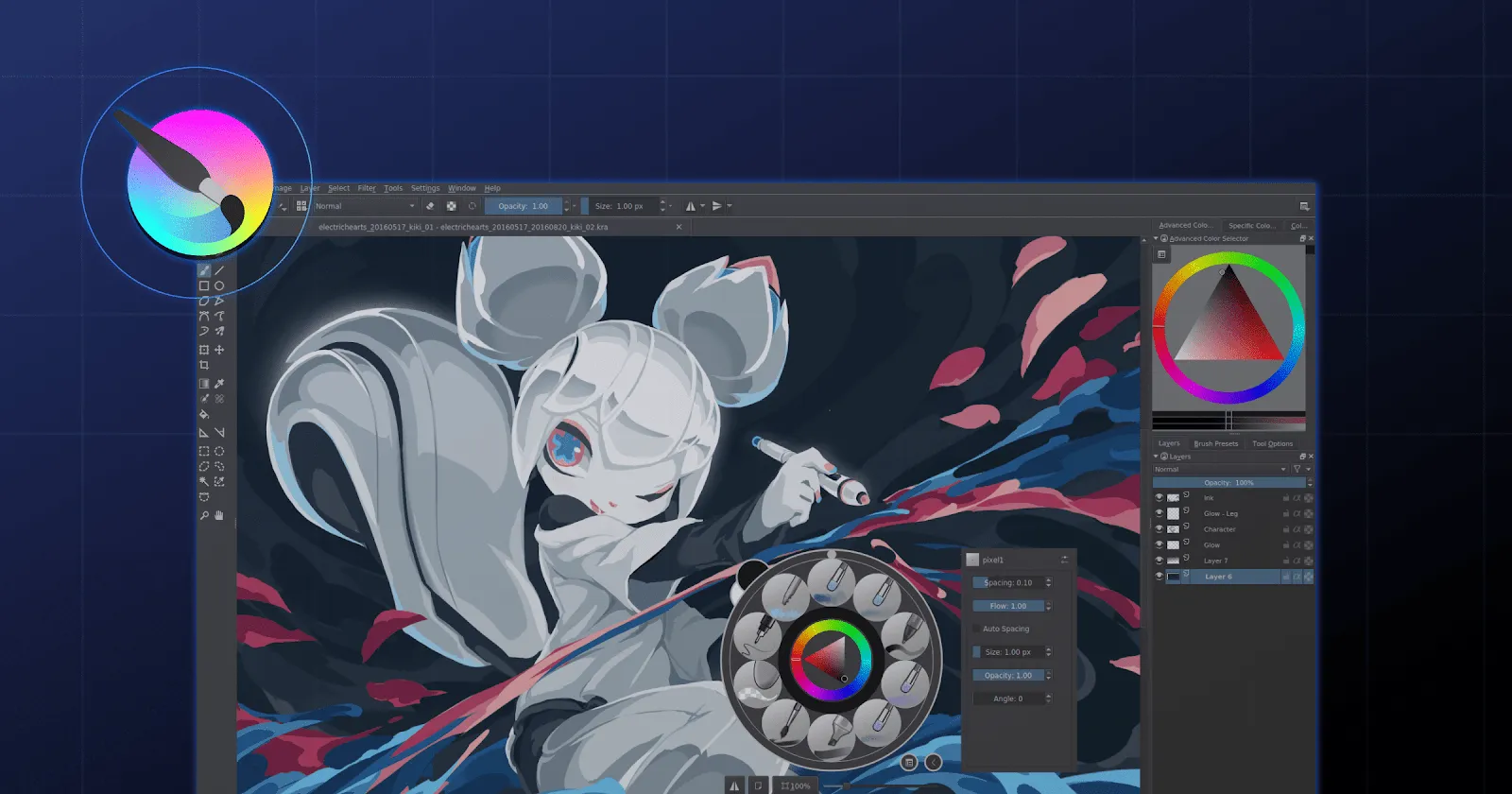Select the Rectangle shape tool
The height and width of the screenshot is (794, 1512).
pyautogui.click(x=204, y=285)
